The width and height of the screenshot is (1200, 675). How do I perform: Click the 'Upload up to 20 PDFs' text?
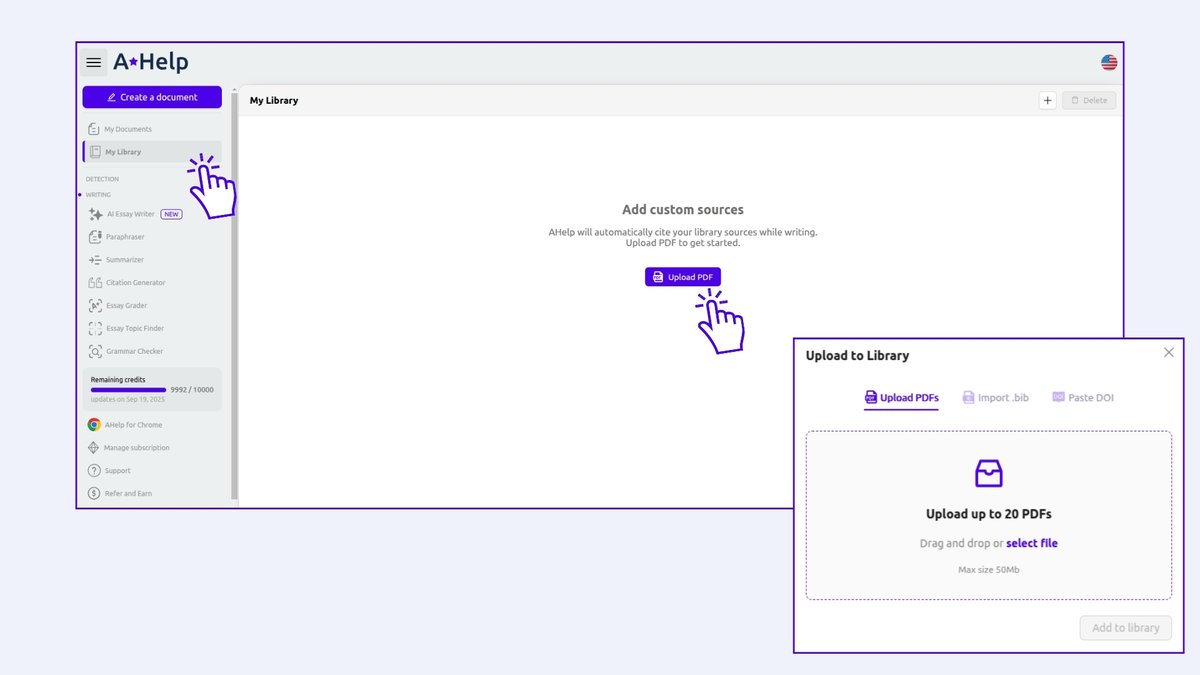[x=989, y=515]
